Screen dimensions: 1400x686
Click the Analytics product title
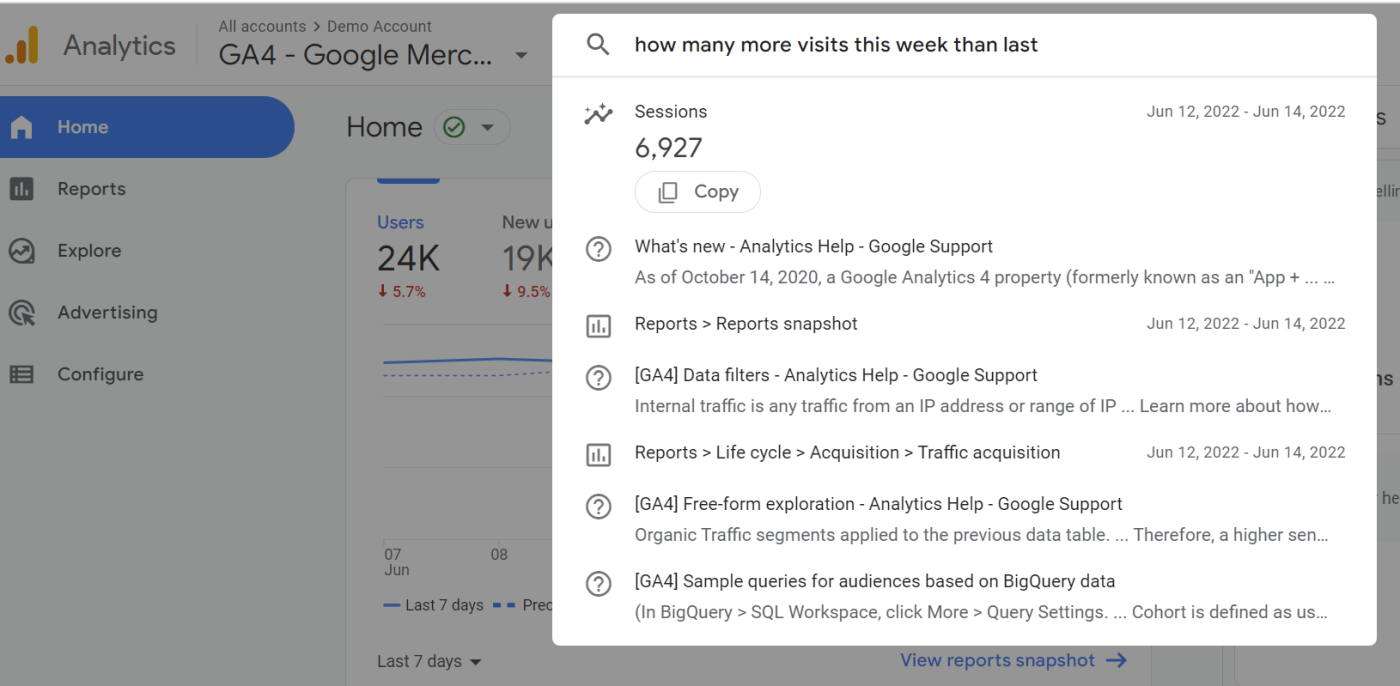pos(119,46)
